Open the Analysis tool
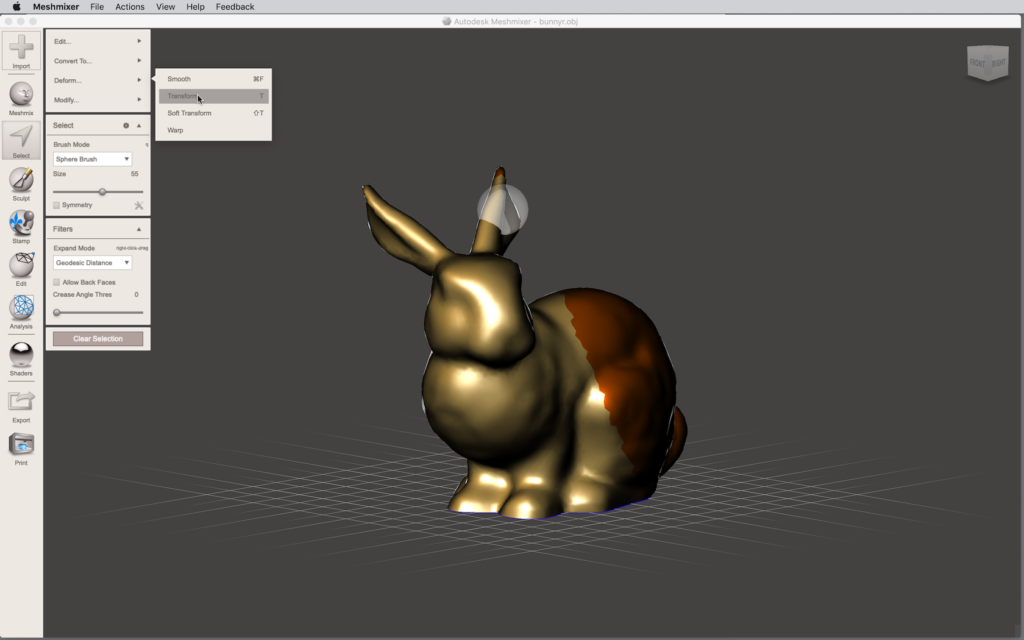This screenshot has width=1024, height=640. pos(21,308)
